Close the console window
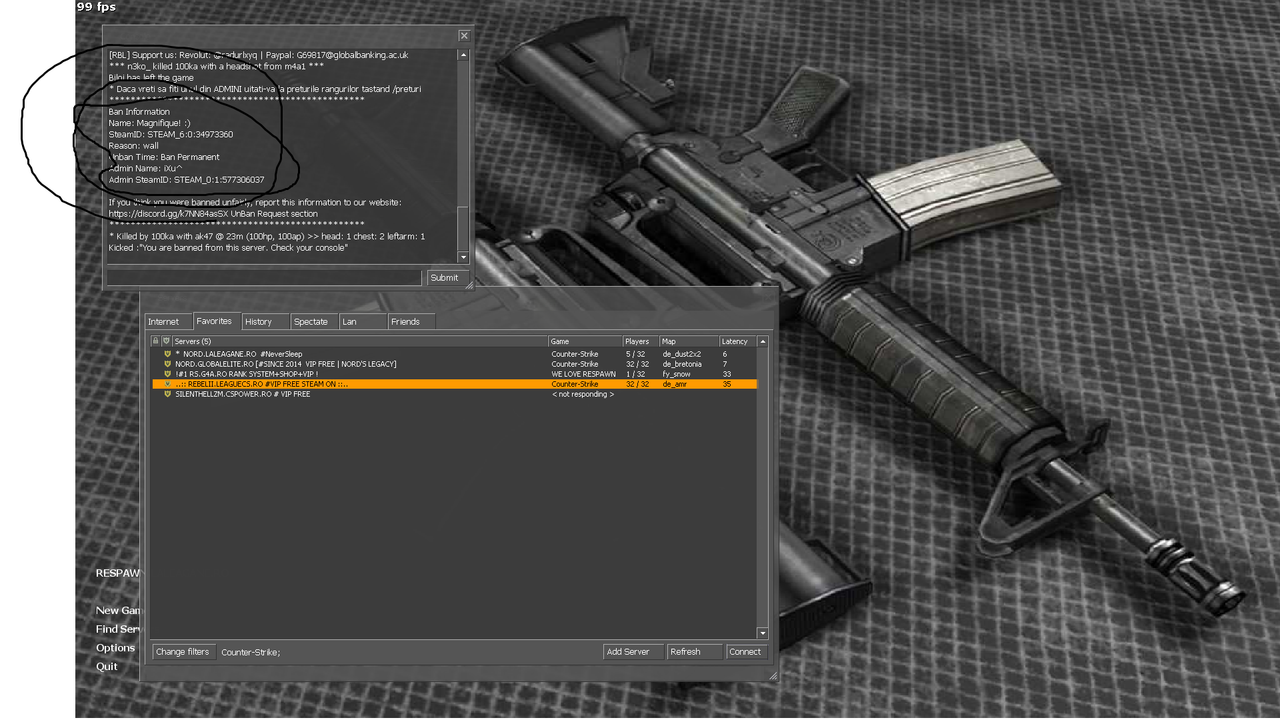The width and height of the screenshot is (1280, 720). pos(464,35)
